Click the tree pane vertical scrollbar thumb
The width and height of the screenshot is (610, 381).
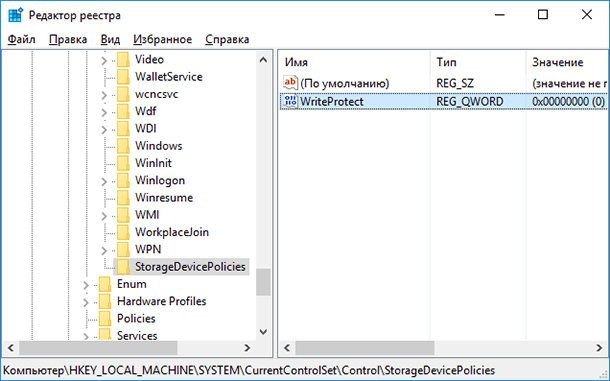263,282
